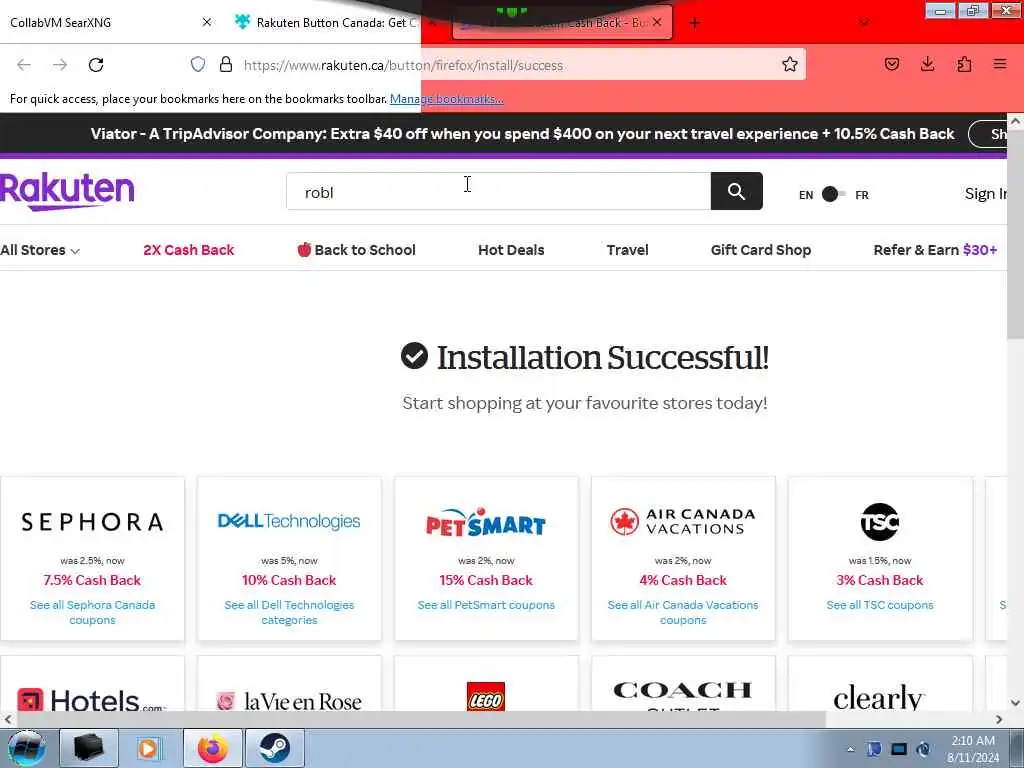1024x768 pixels.
Task: Open the Back to School section
Action: pos(357,250)
